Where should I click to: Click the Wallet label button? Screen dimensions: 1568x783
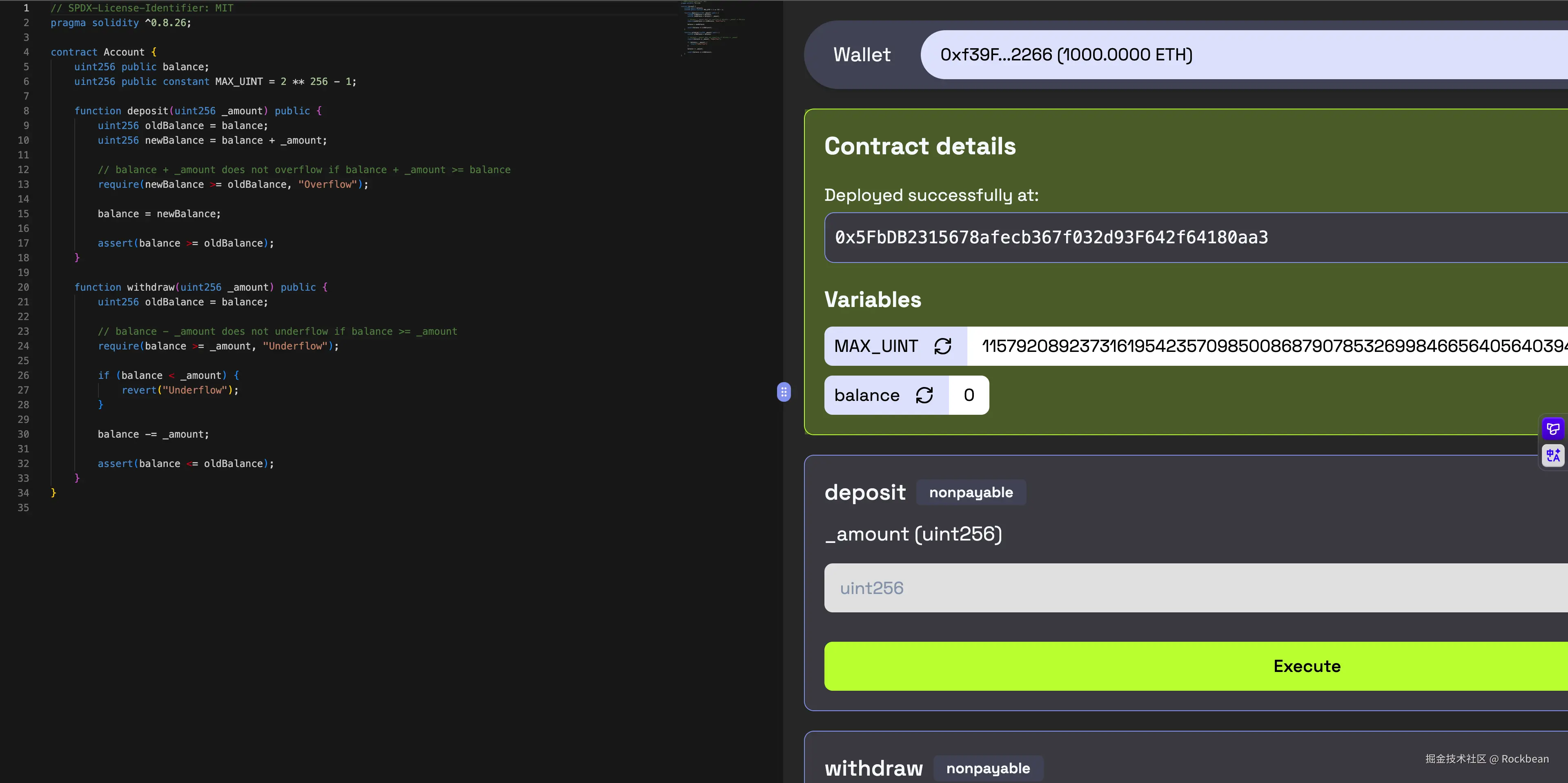tap(861, 54)
